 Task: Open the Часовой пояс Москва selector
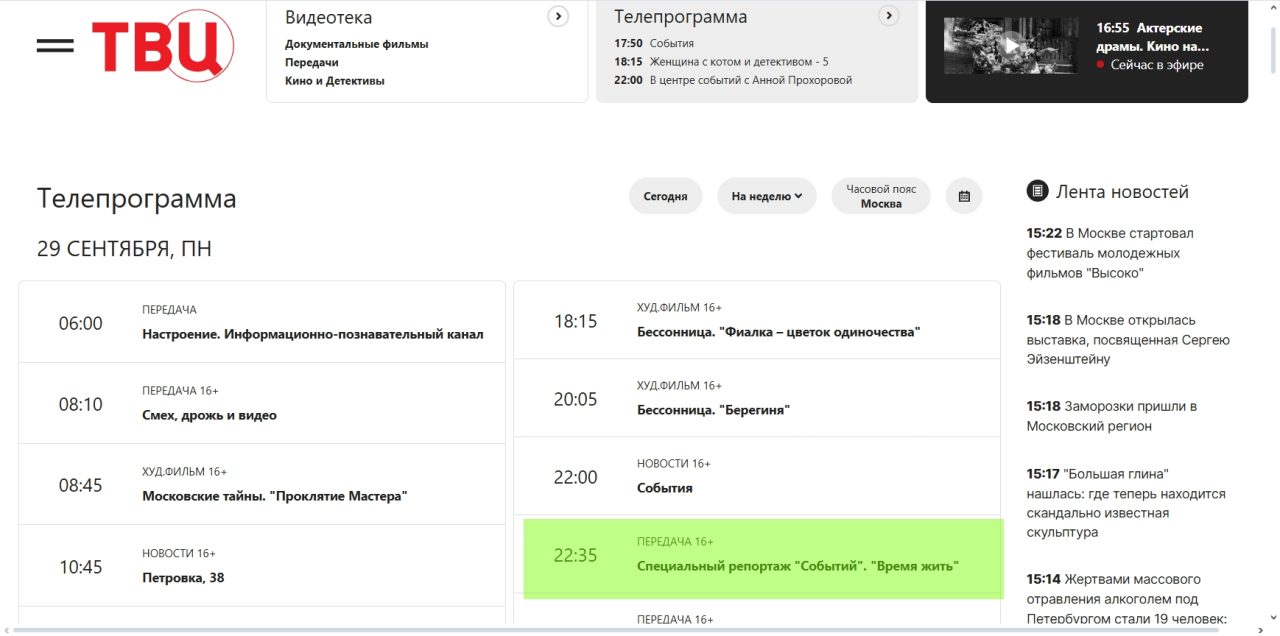tap(880, 196)
